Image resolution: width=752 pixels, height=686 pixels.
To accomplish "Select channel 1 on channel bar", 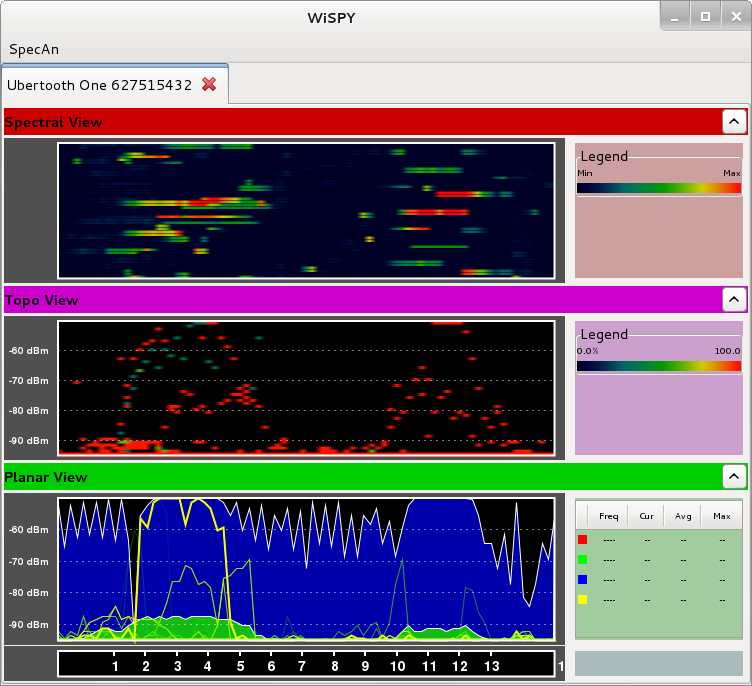I will tap(115, 666).
